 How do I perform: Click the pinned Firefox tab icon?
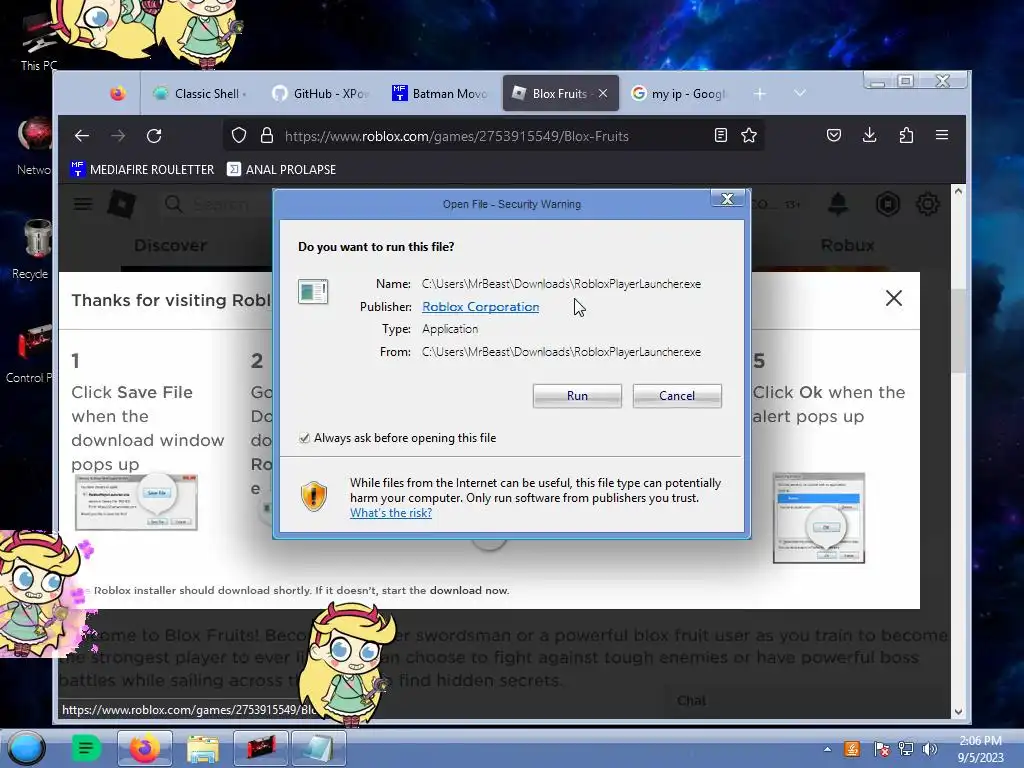(x=118, y=93)
